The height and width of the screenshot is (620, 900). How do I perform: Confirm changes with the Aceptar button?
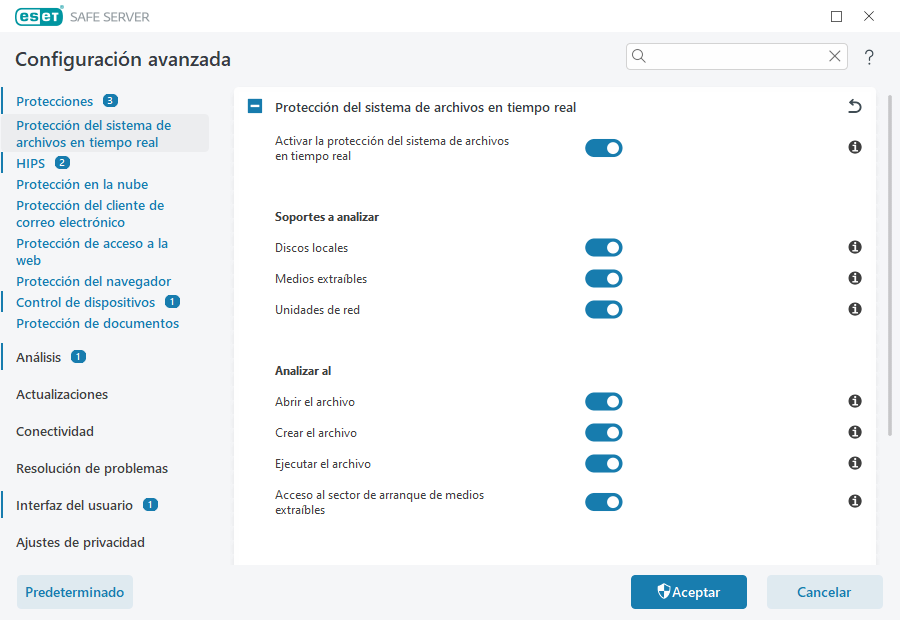[688, 592]
